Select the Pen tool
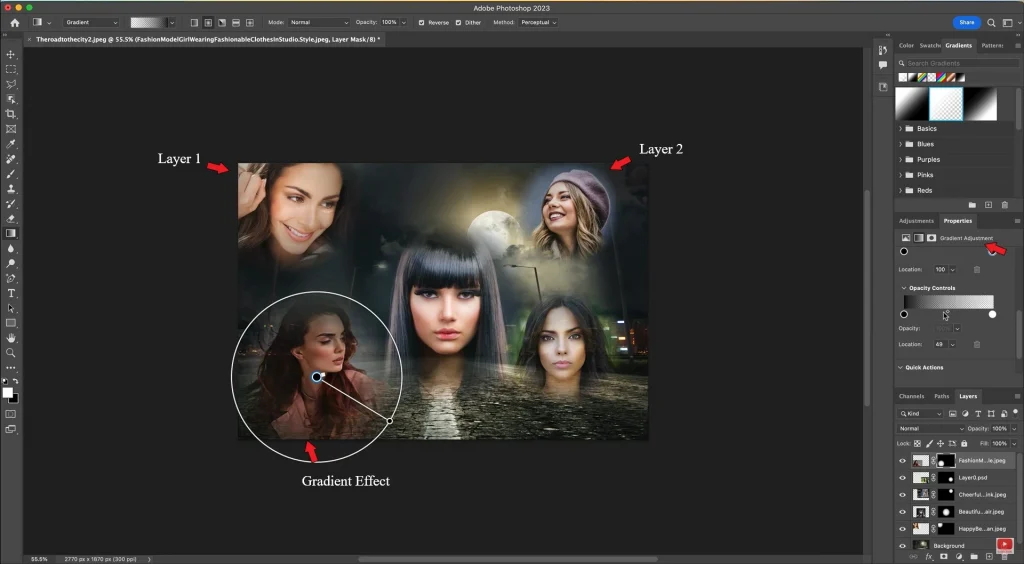 [x=10, y=279]
